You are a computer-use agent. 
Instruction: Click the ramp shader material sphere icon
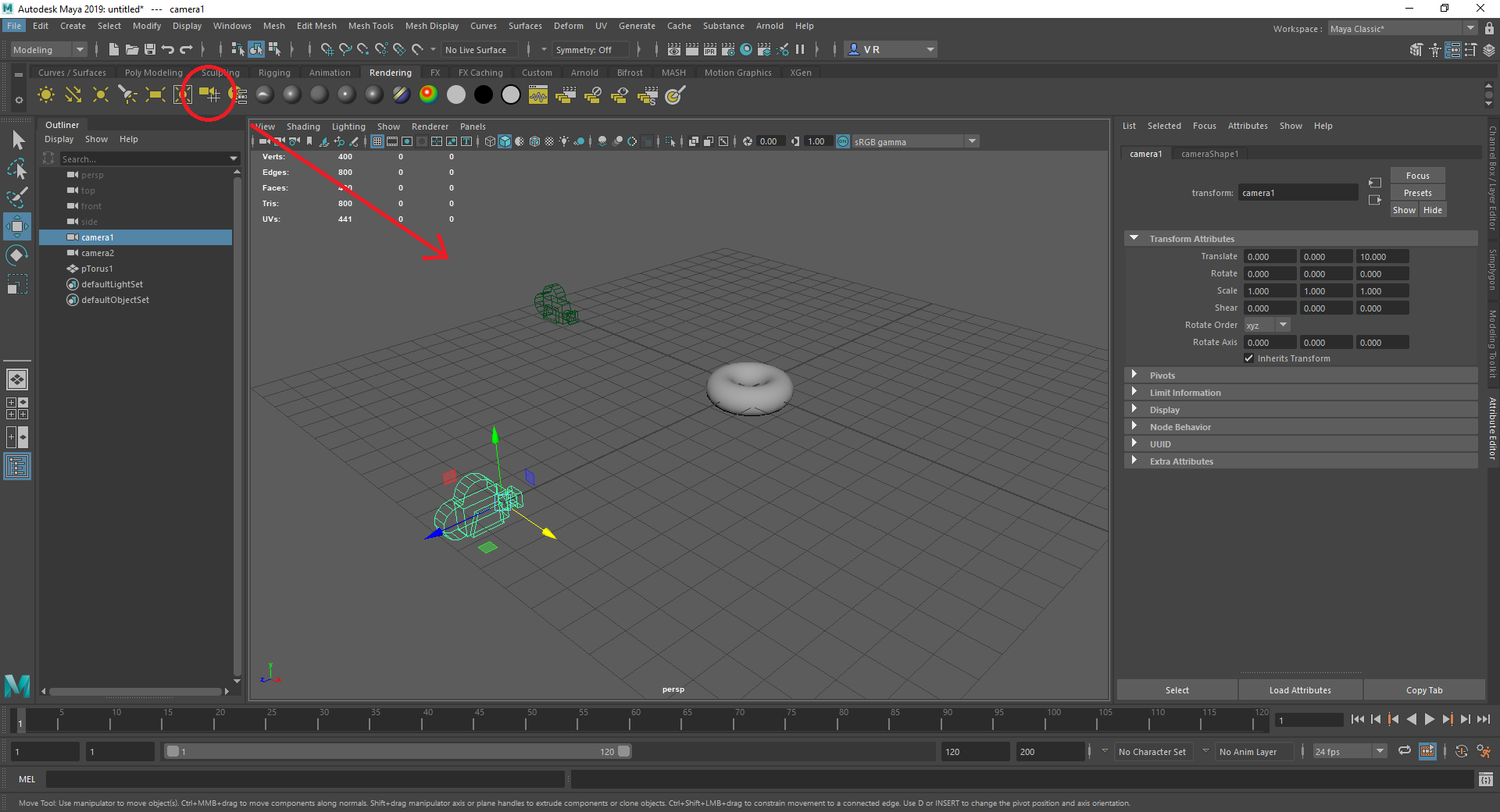(x=428, y=94)
